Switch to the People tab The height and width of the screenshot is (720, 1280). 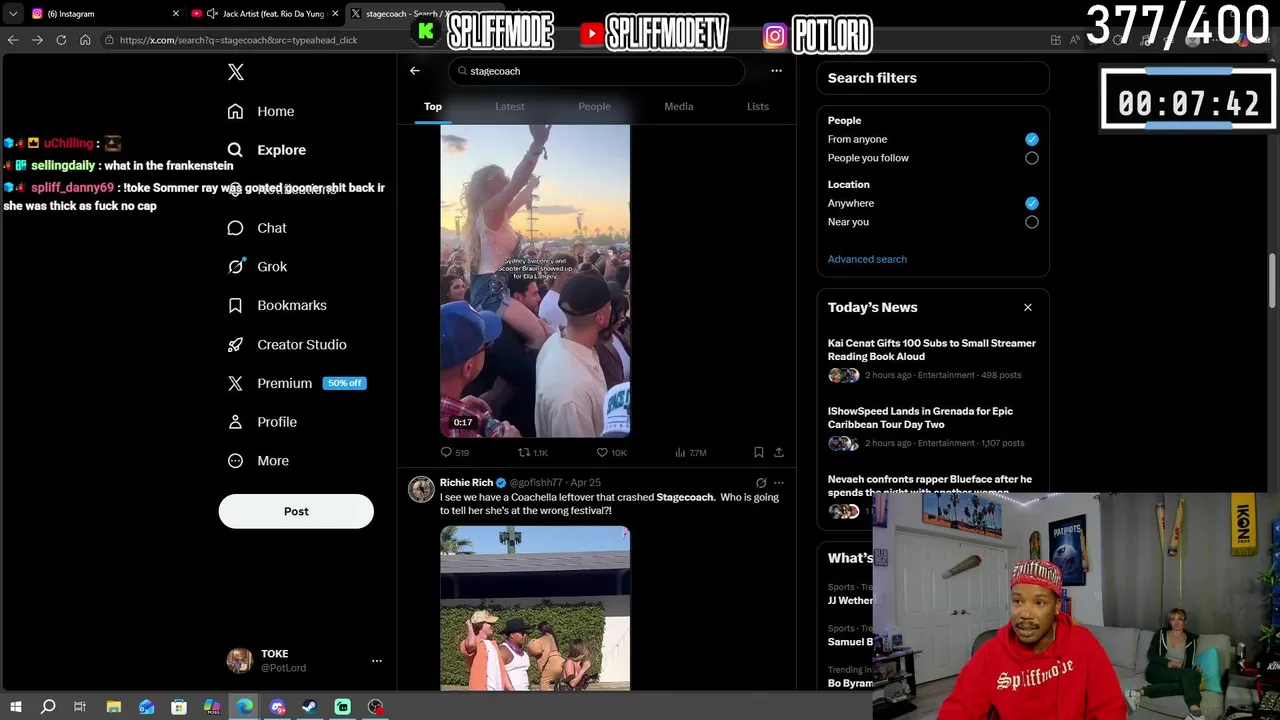pos(594,106)
